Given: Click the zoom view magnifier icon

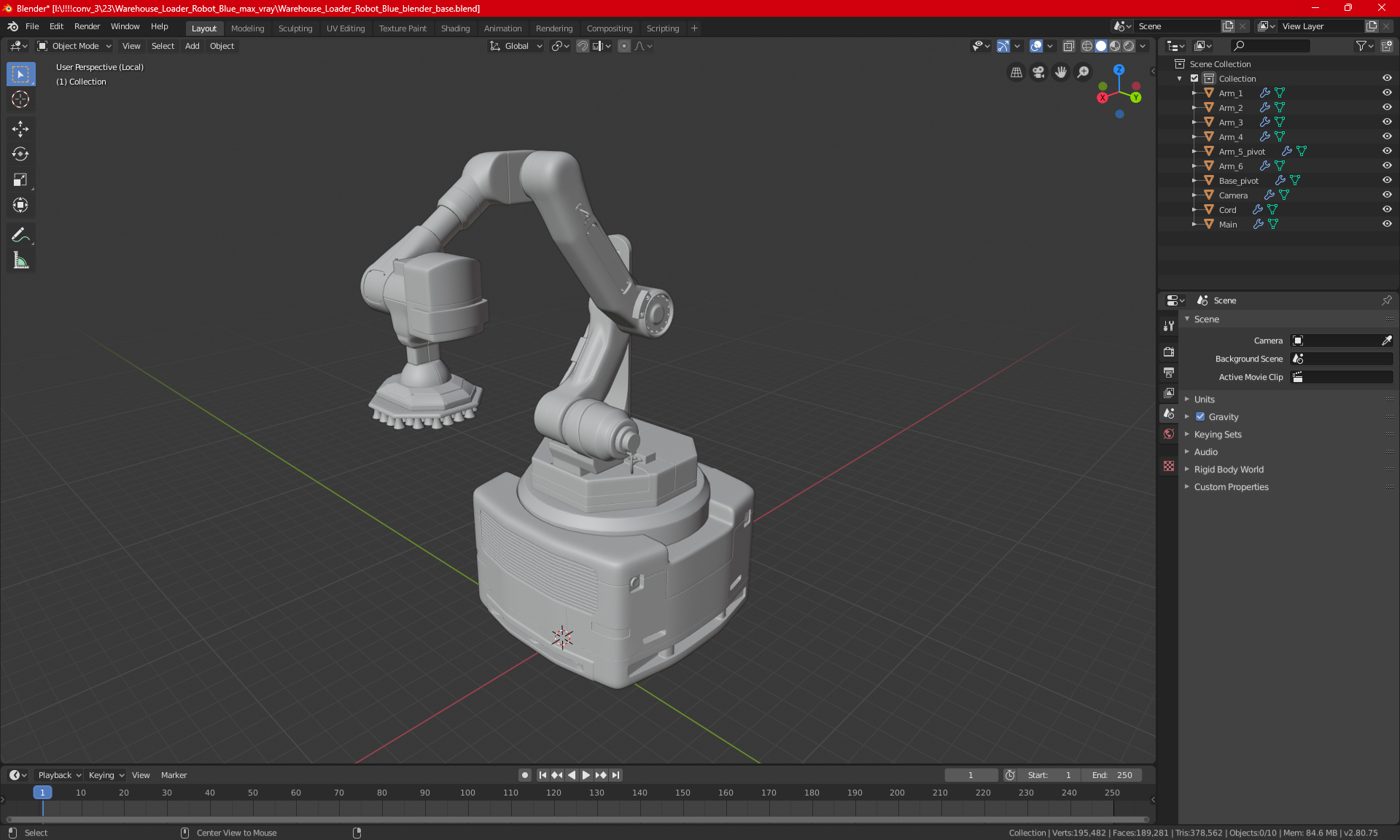Looking at the screenshot, I should tap(1084, 72).
